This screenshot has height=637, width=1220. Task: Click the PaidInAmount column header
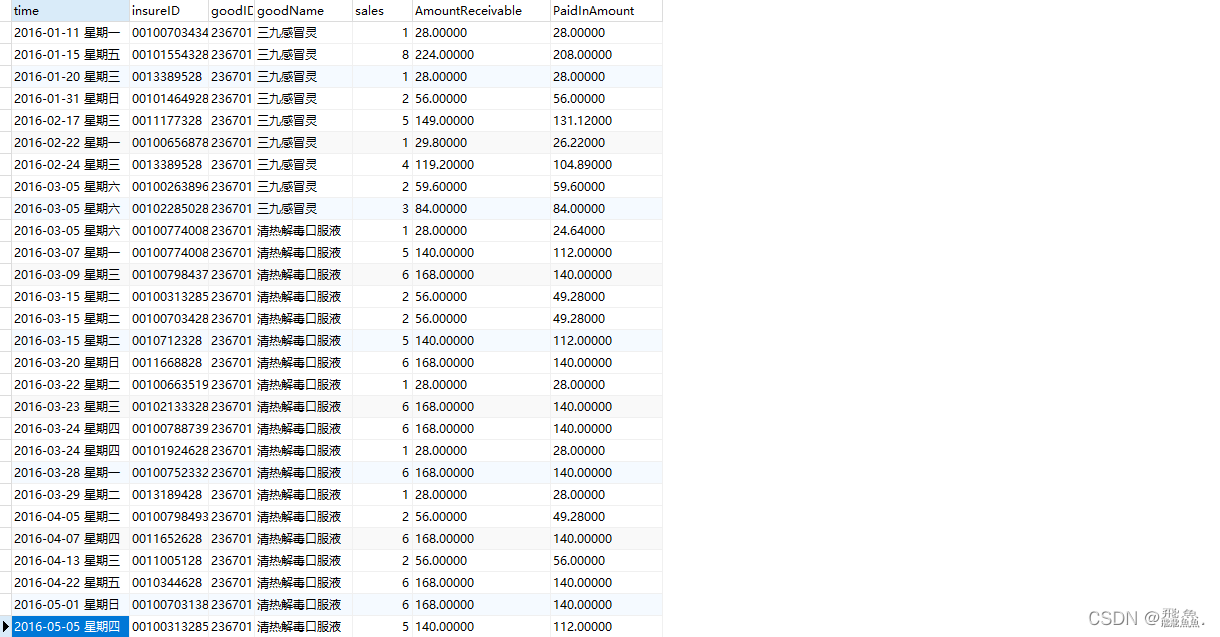pyautogui.click(x=606, y=11)
